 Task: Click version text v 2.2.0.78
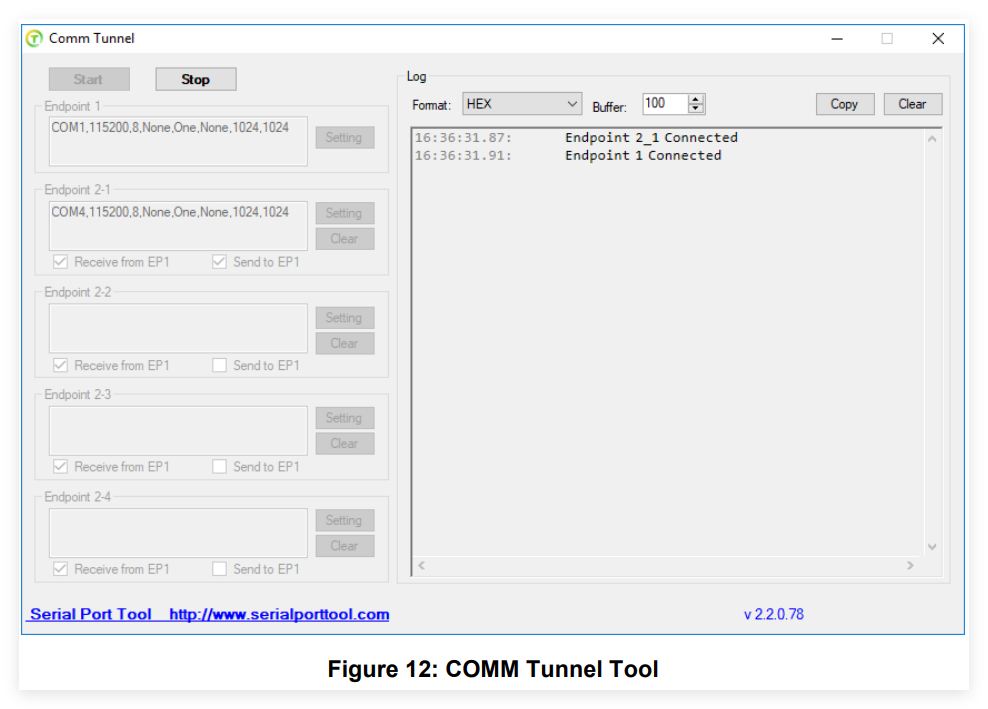pyautogui.click(x=774, y=614)
